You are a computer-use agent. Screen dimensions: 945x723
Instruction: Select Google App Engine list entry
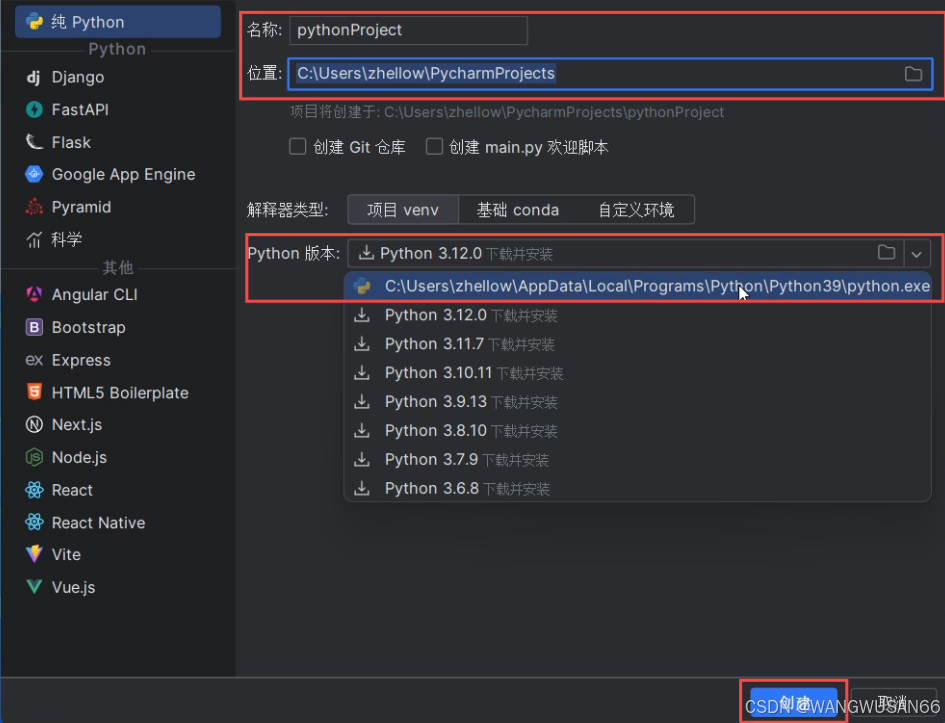click(118, 174)
